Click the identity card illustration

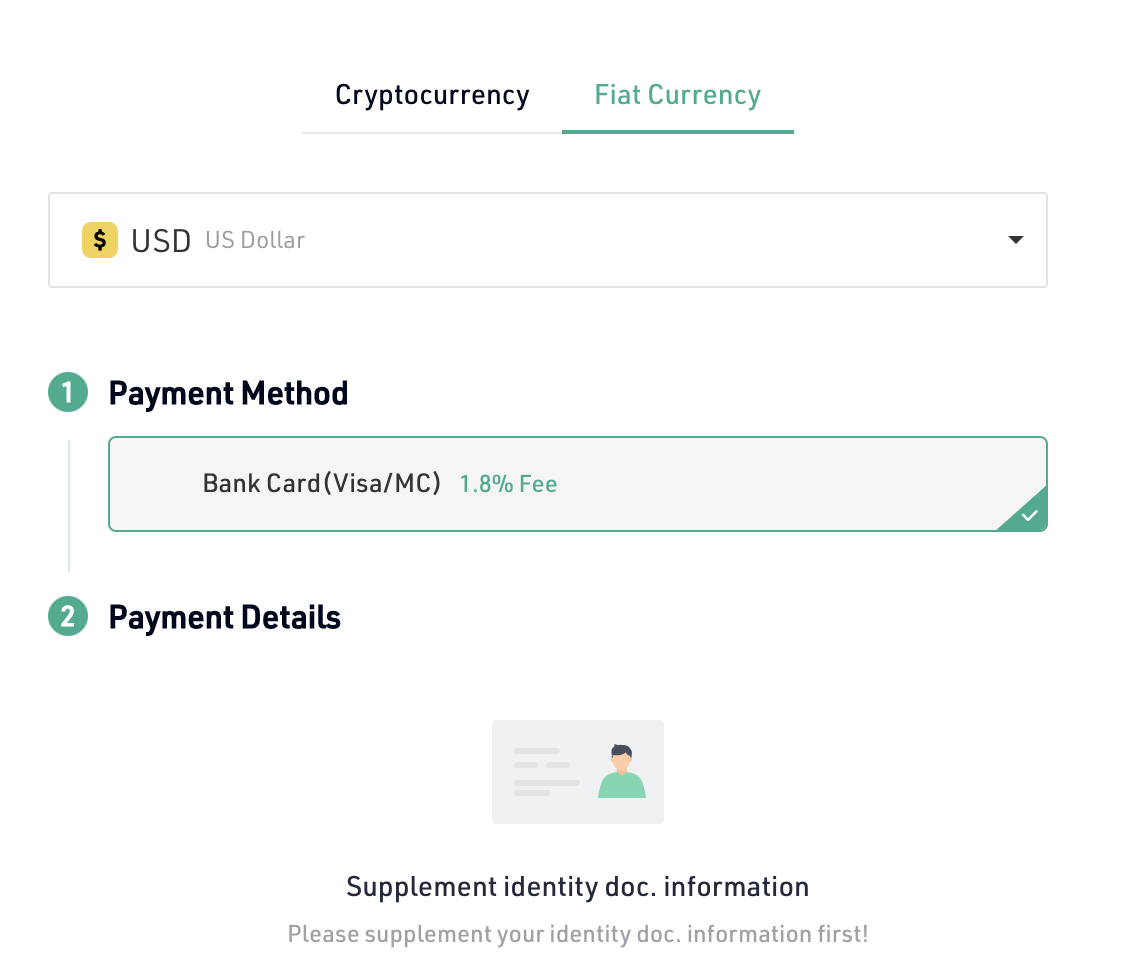(x=577, y=771)
